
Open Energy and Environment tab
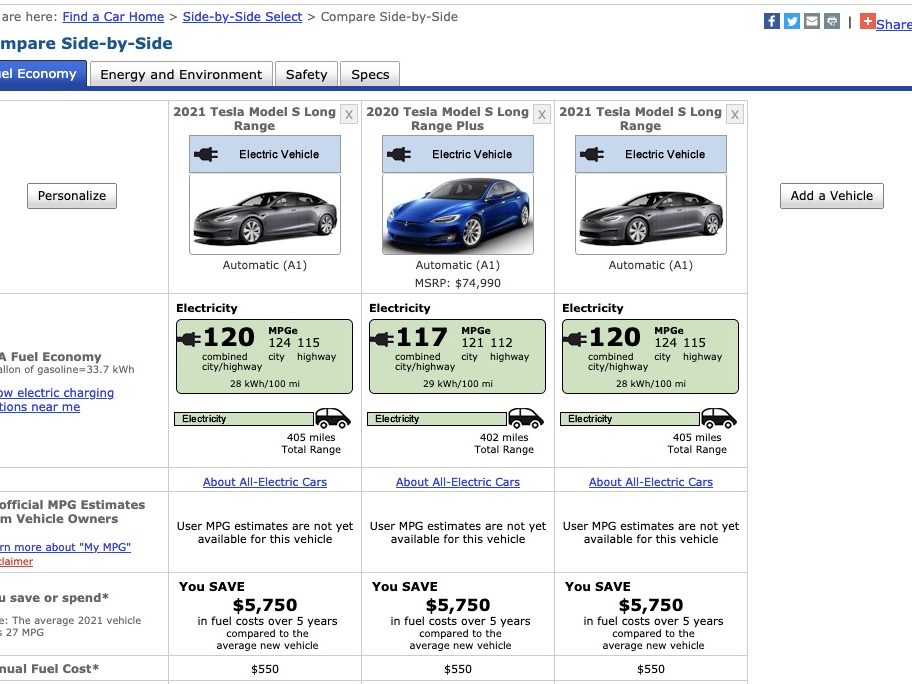[x=181, y=74]
